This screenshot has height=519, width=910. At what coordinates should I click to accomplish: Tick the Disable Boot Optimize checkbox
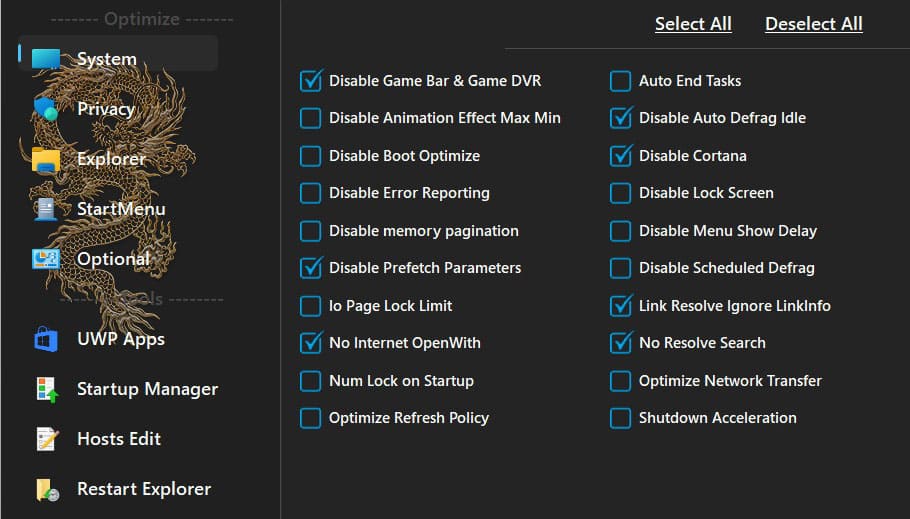point(310,156)
